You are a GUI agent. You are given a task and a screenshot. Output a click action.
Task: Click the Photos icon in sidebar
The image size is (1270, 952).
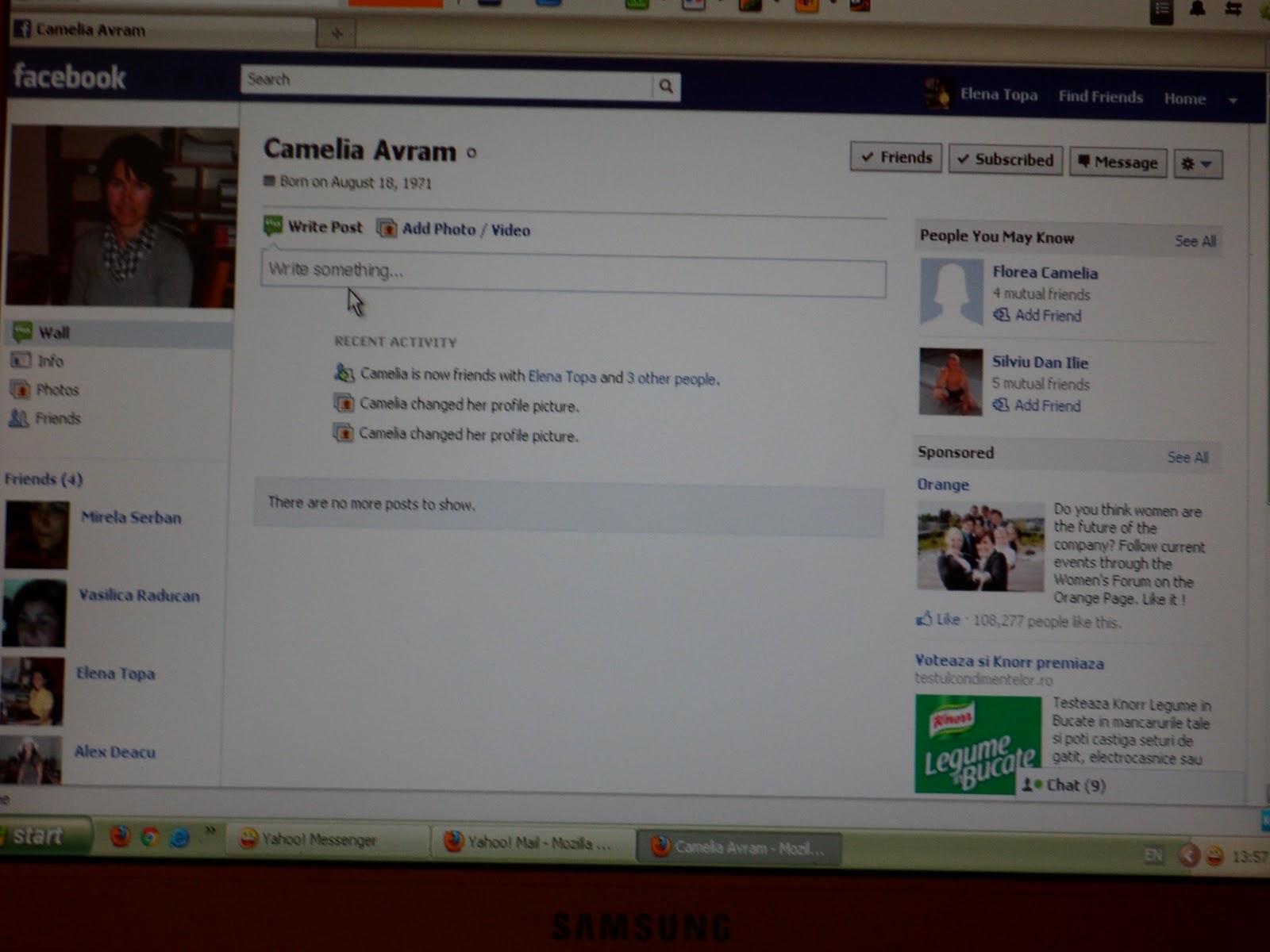(20, 389)
